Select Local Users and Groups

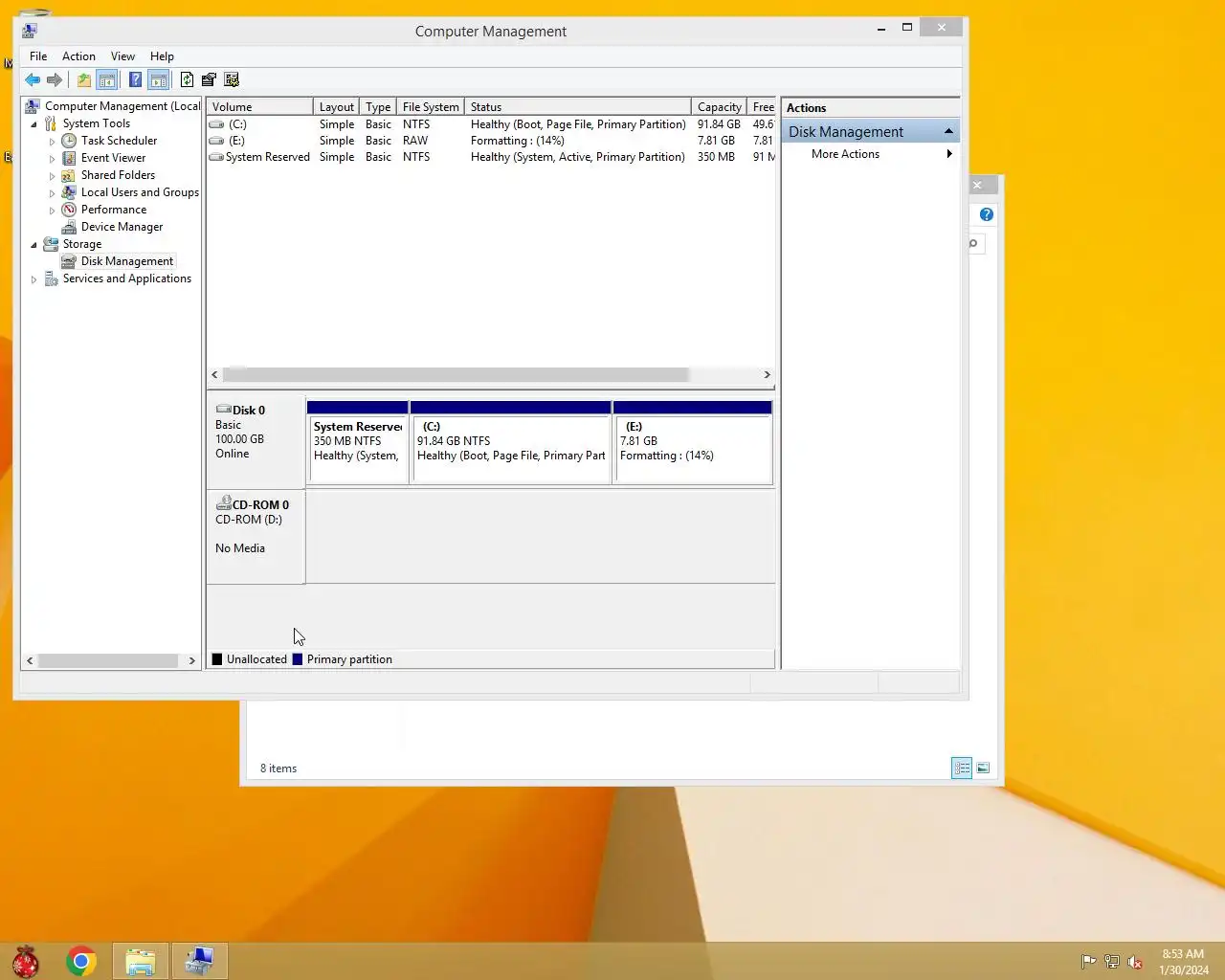[x=140, y=192]
